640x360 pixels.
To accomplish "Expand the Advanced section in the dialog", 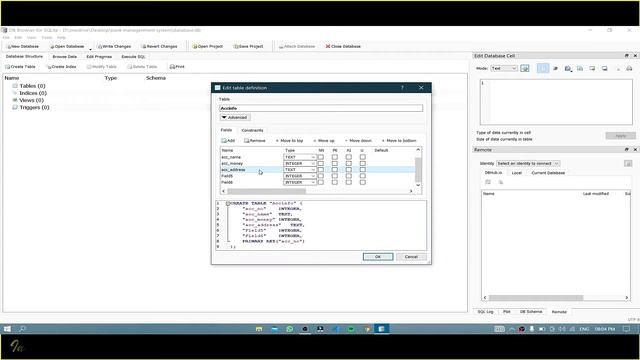I will [235, 118].
